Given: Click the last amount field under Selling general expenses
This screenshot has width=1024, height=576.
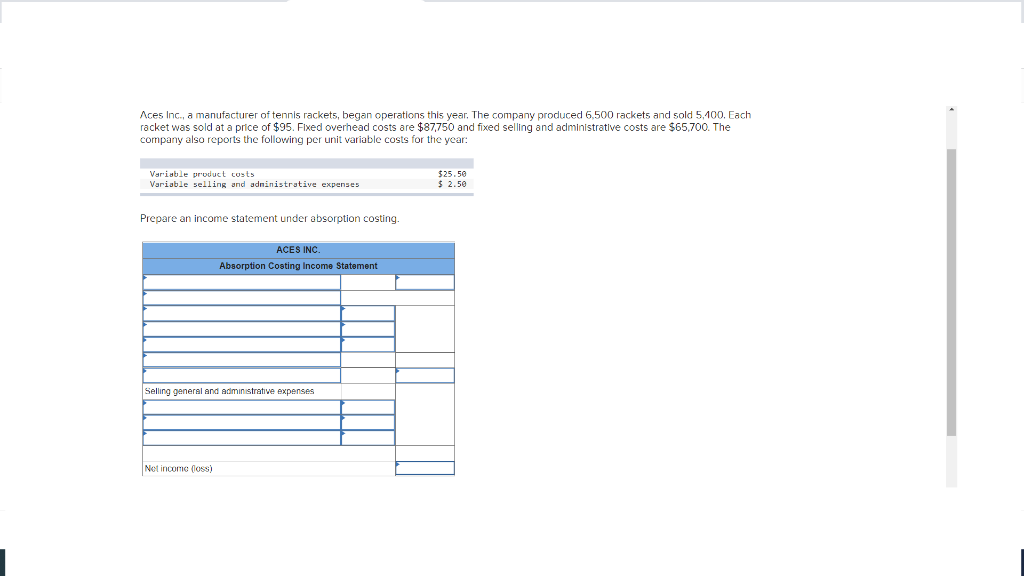Looking at the screenshot, I should coord(368,438).
